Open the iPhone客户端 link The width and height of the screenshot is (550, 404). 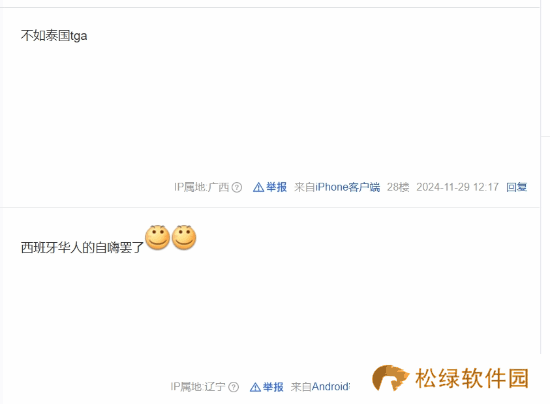point(348,187)
